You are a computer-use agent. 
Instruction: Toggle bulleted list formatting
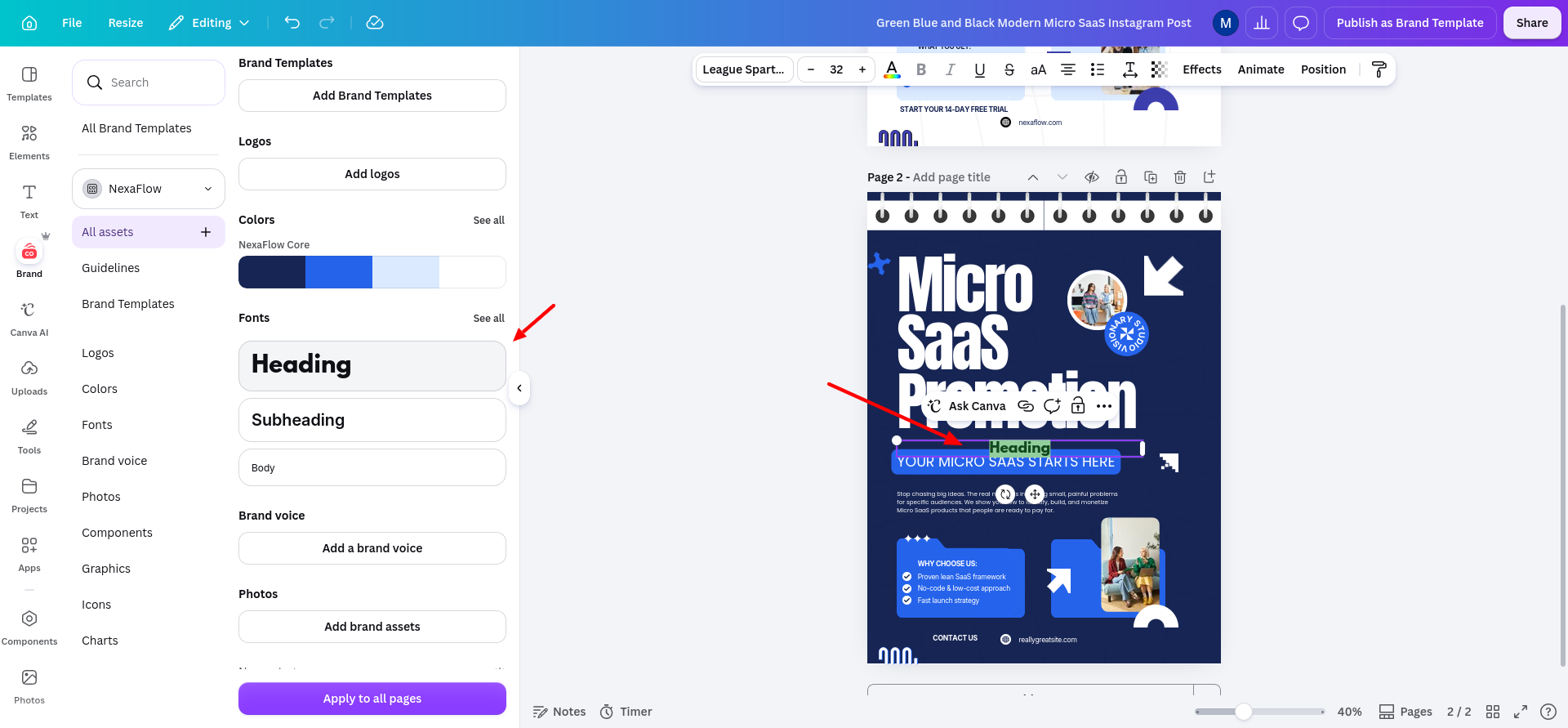pos(1098,69)
